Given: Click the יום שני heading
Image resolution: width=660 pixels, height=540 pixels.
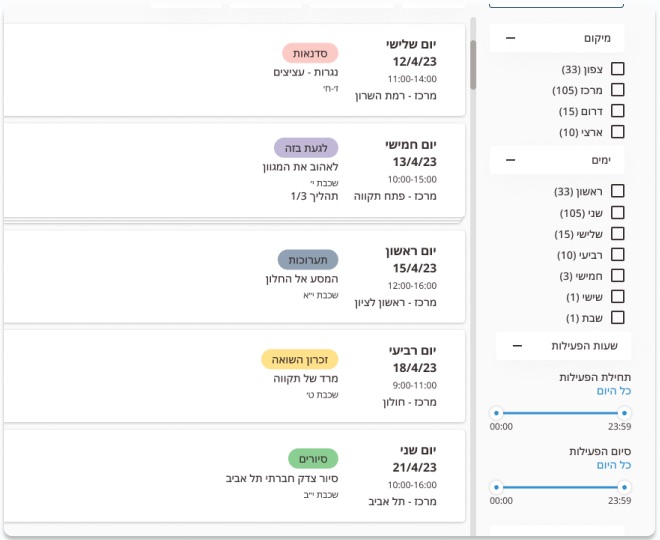Looking at the screenshot, I should pyautogui.click(x=418, y=450).
